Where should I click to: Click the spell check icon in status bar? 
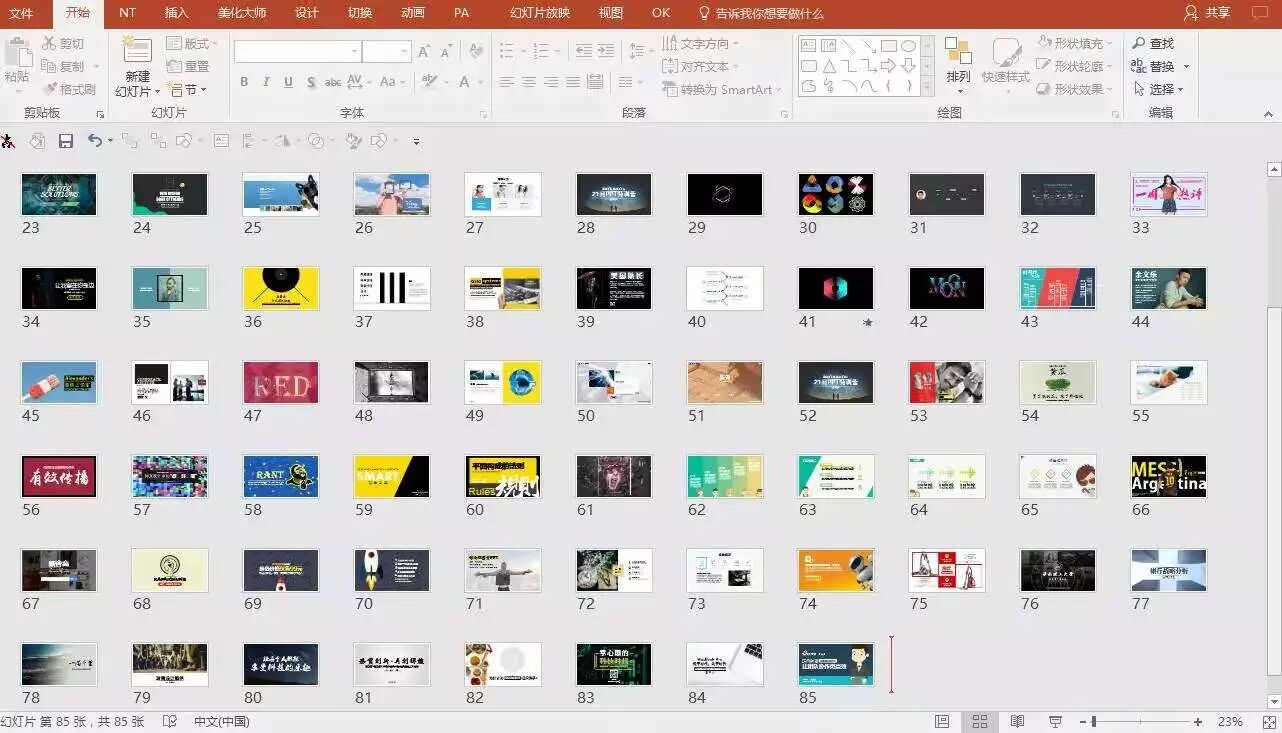point(170,721)
